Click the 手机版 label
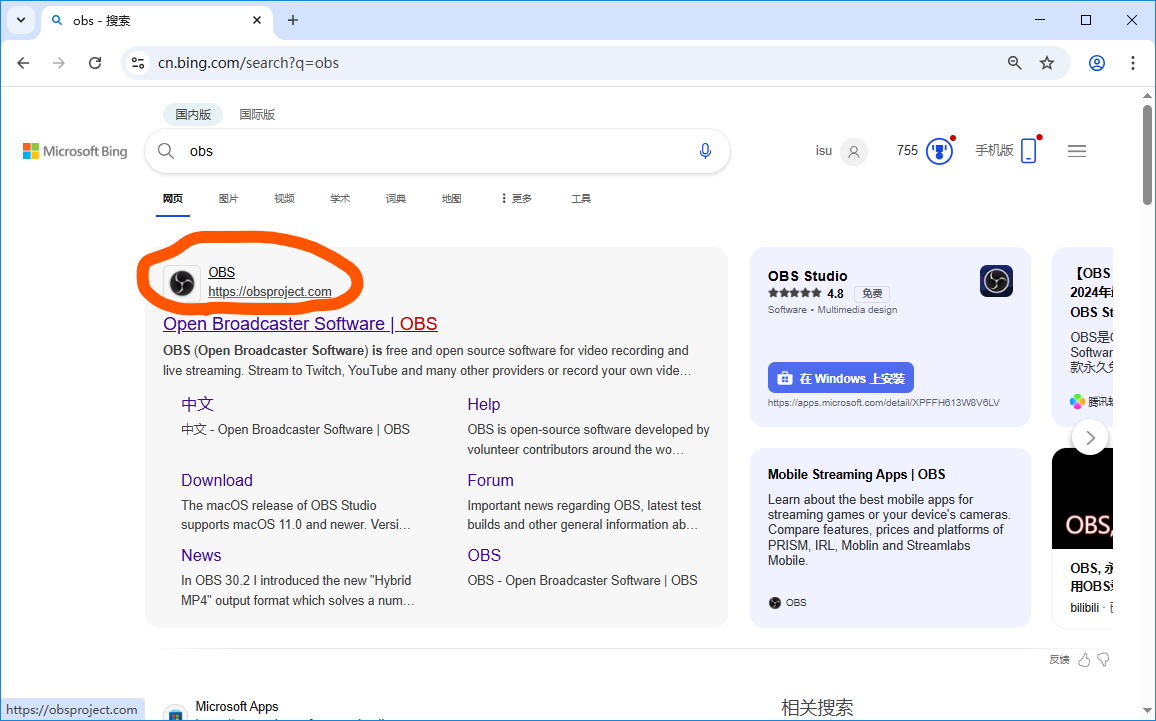 pos(994,150)
